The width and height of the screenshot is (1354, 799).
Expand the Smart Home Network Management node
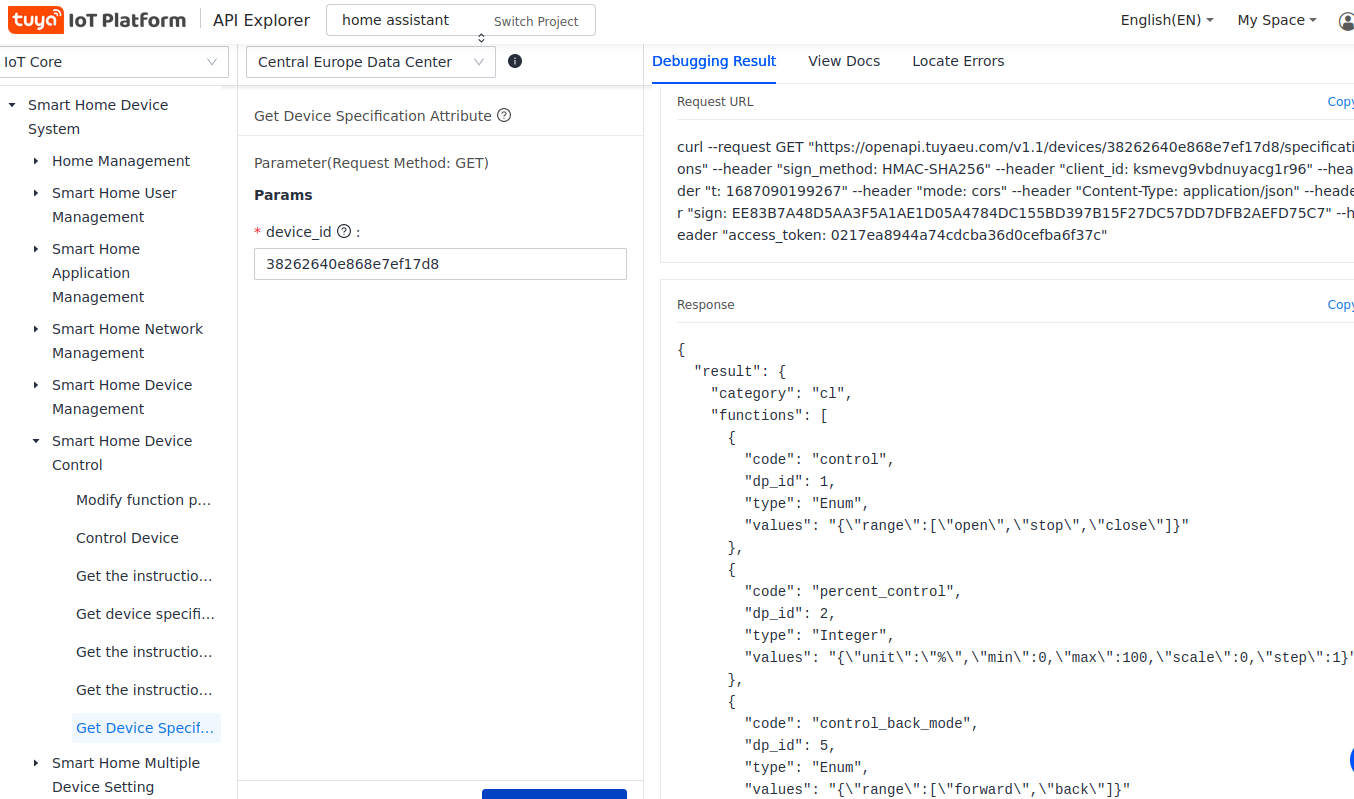tap(37, 329)
